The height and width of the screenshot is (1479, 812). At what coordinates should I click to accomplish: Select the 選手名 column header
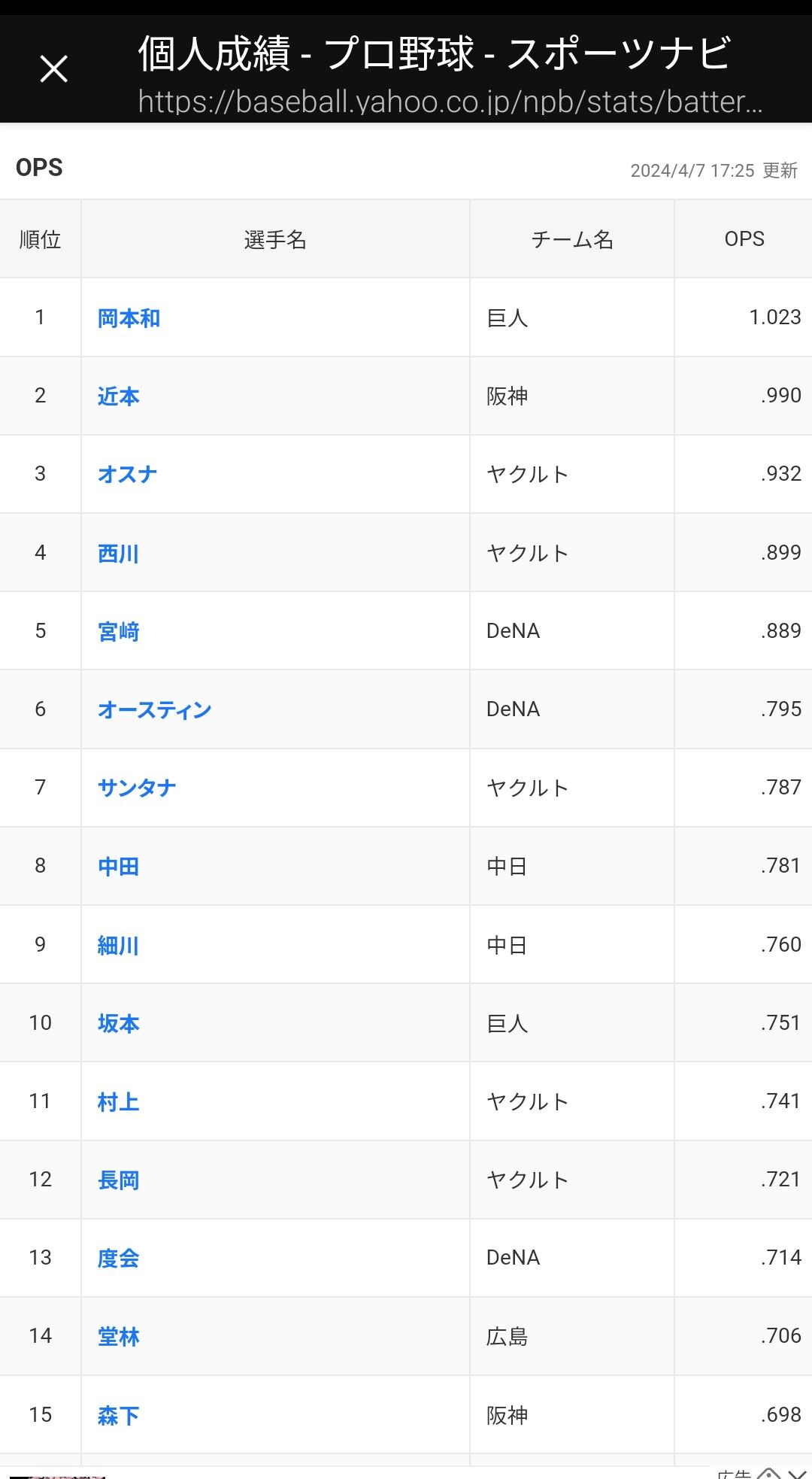point(275,239)
